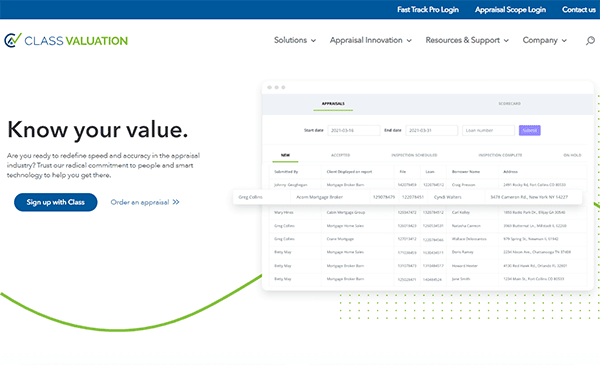This screenshot has height=365, width=600.
Task: Open the site search magnifier icon
Action: (x=590, y=40)
